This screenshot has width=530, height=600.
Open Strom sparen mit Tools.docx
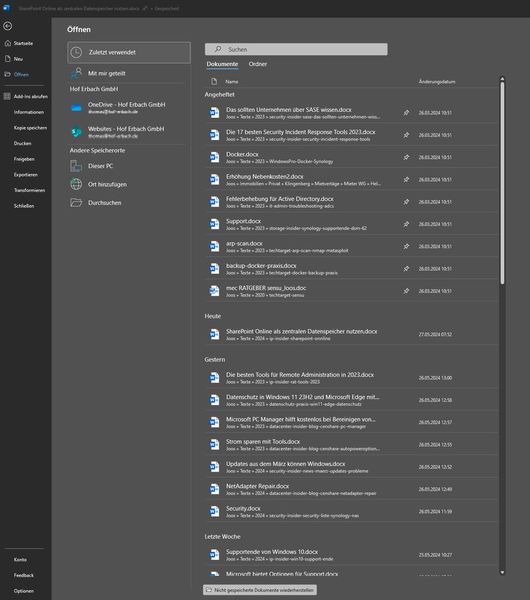(351, 444)
